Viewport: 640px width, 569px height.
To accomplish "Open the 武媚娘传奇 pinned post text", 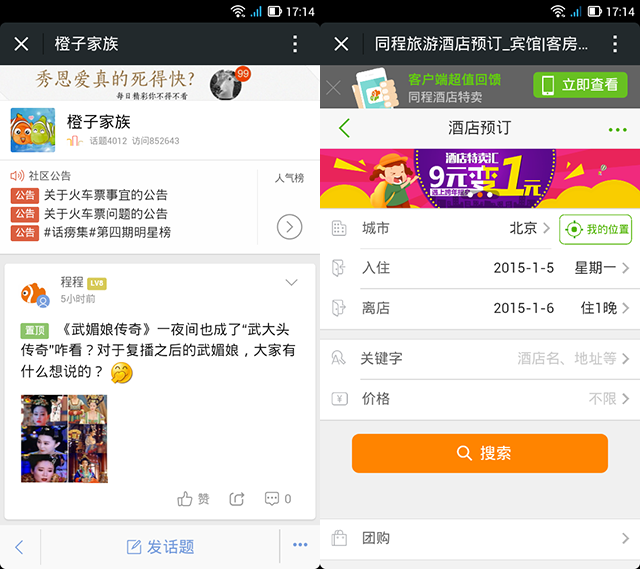I will coord(158,350).
